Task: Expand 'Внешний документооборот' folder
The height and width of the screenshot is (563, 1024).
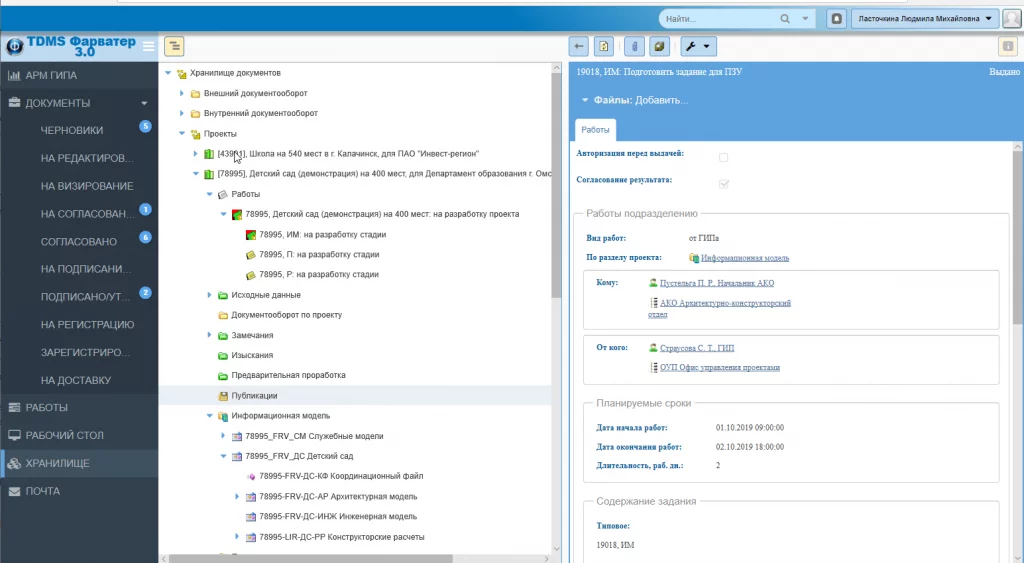Action: 182,93
